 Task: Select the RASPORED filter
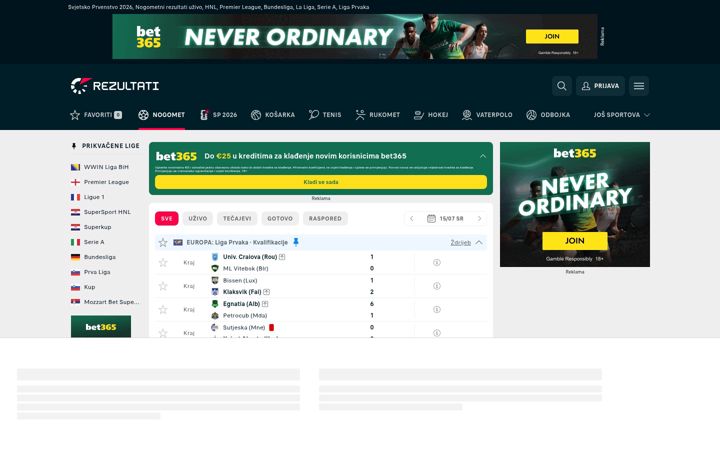pyautogui.click(x=325, y=219)
